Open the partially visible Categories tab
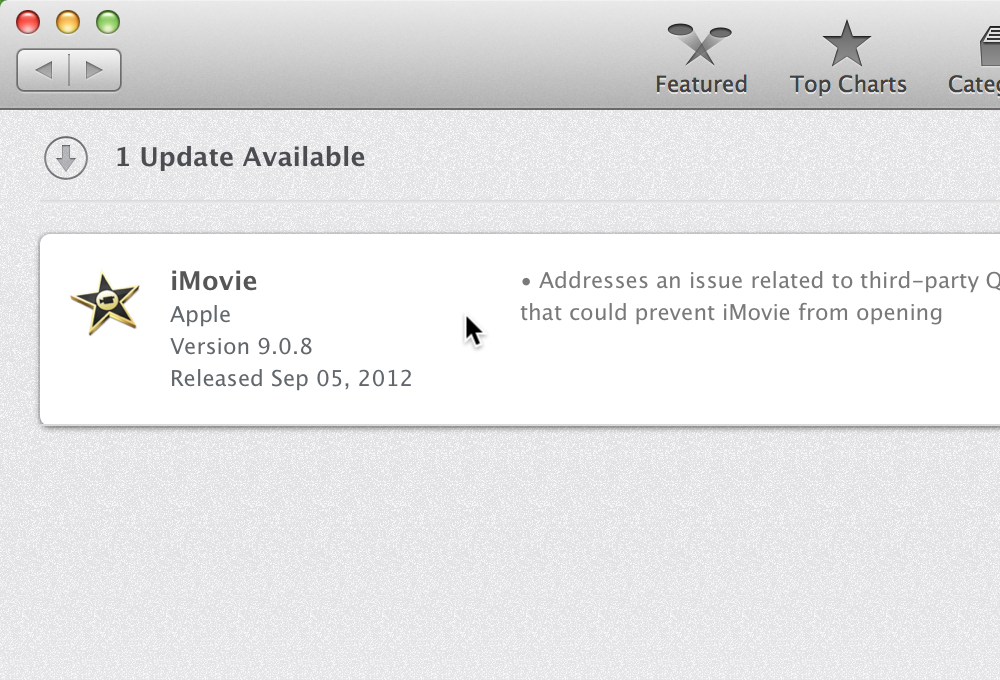Viewport: 1000px width, 680px height. [974, 58]
